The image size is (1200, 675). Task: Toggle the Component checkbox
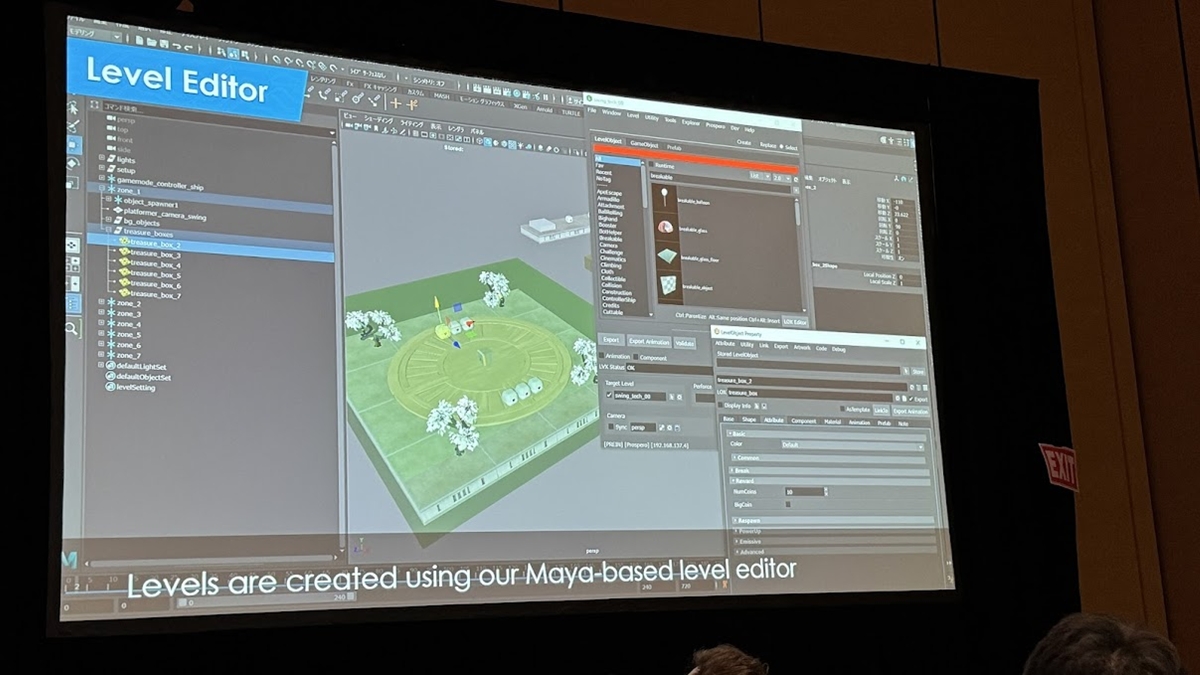click(x=636, y=356)
